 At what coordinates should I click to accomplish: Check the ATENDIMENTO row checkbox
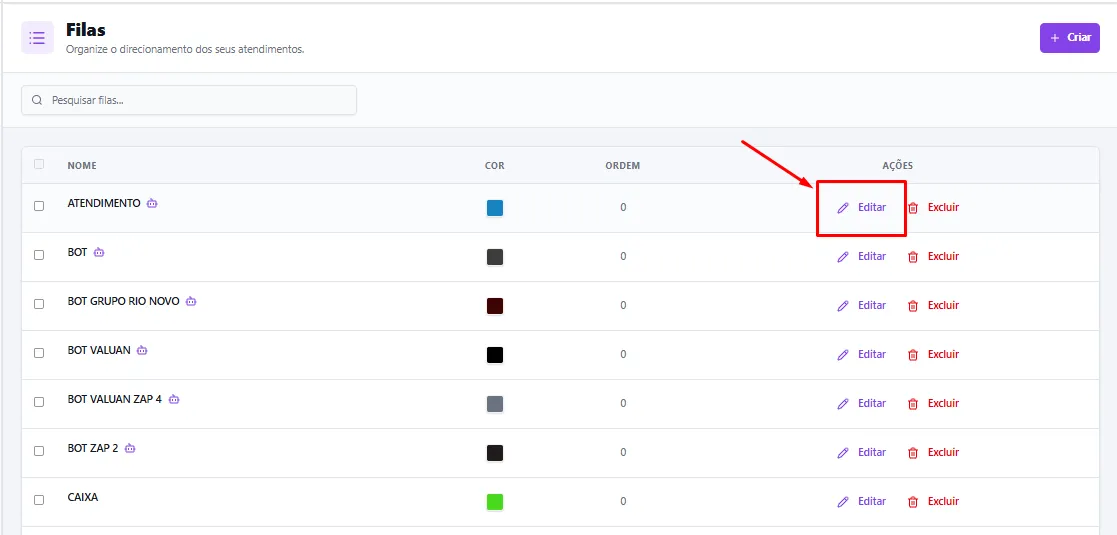tap(39, 206)
